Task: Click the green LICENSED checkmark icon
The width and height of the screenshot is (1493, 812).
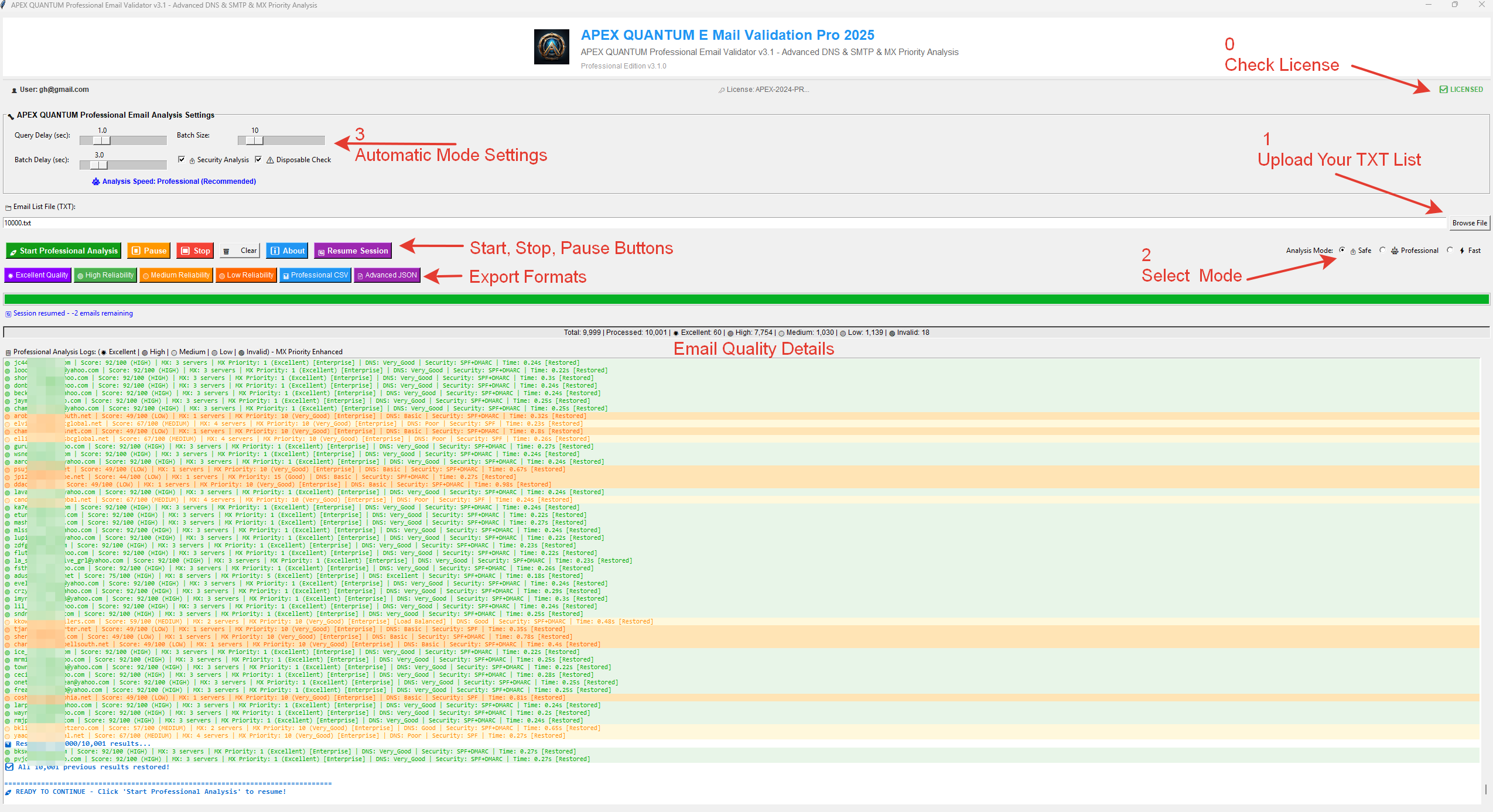Action: click(x=1443, y=90)
